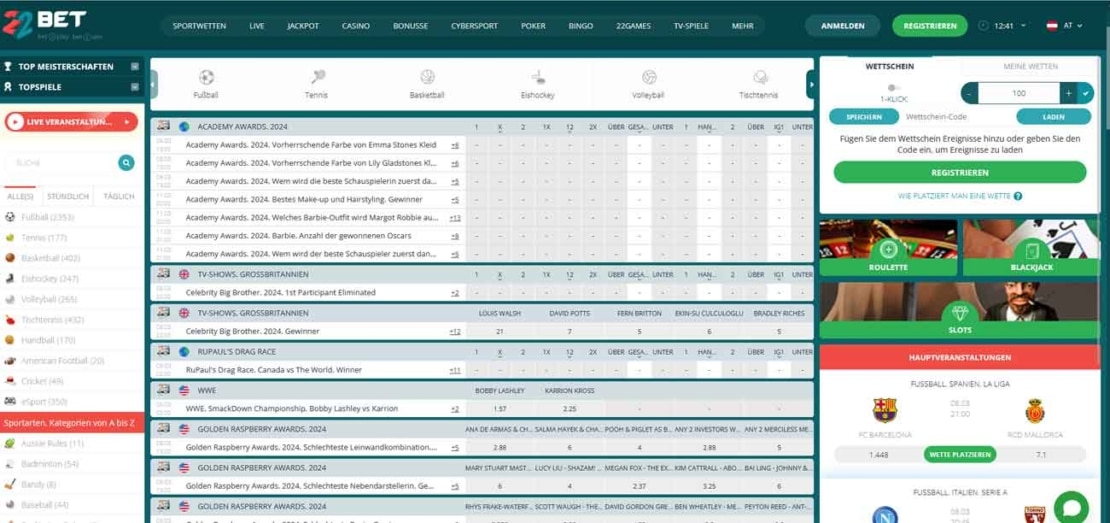
Task: Switch to the Meine Wetten tab
Action: click(1031, 67)
